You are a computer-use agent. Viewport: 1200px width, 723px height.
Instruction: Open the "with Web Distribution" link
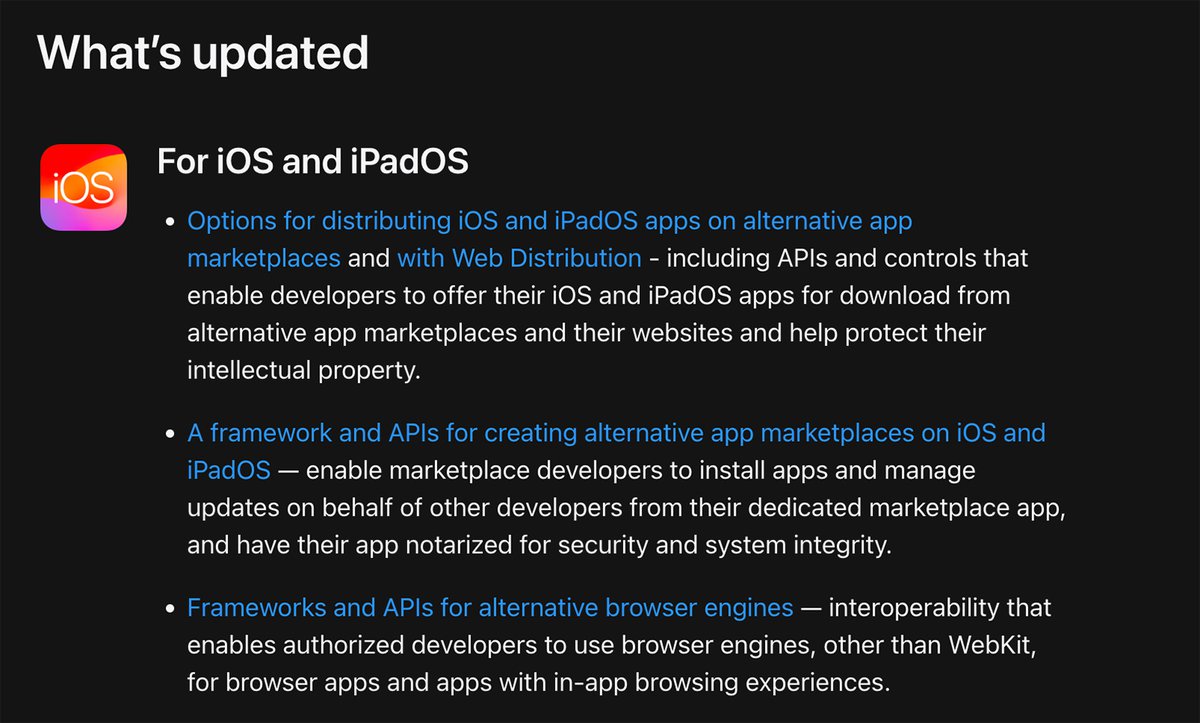[519, 258]
